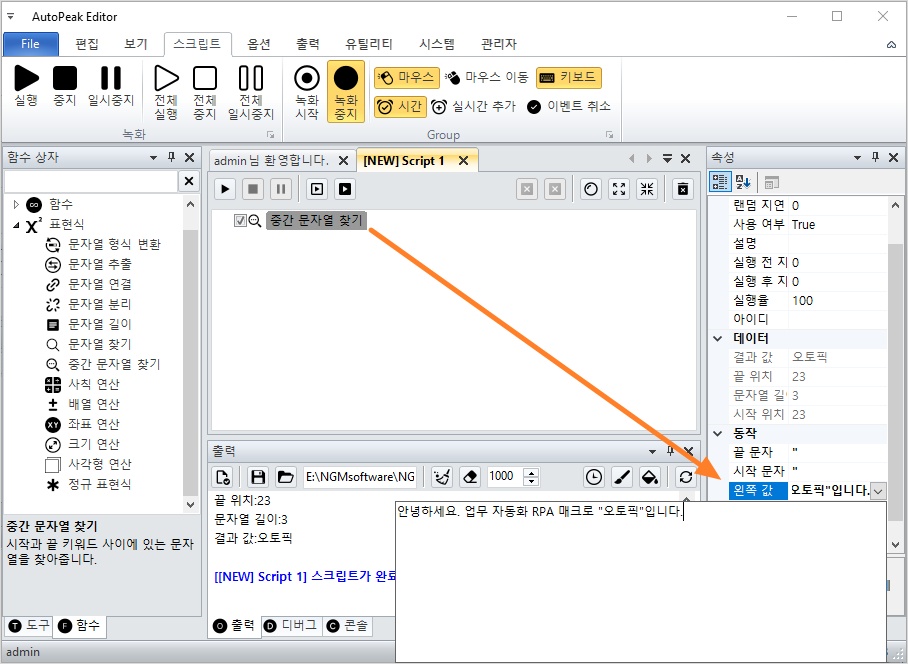908x664 pixels.
Task: Open the 옵션 ribbon tab
Action: 259,44
